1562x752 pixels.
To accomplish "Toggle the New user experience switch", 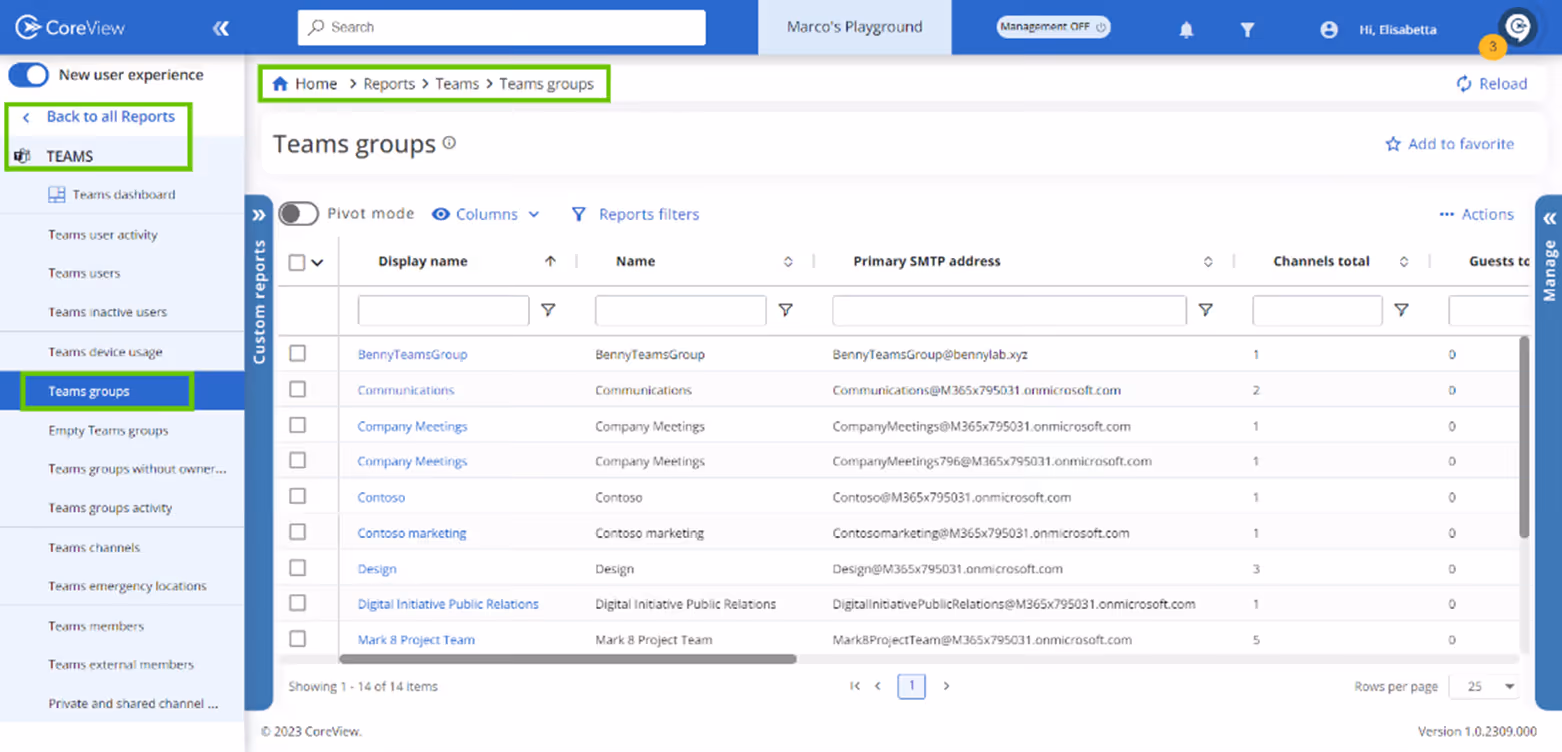I will click(x=29, y=74).
